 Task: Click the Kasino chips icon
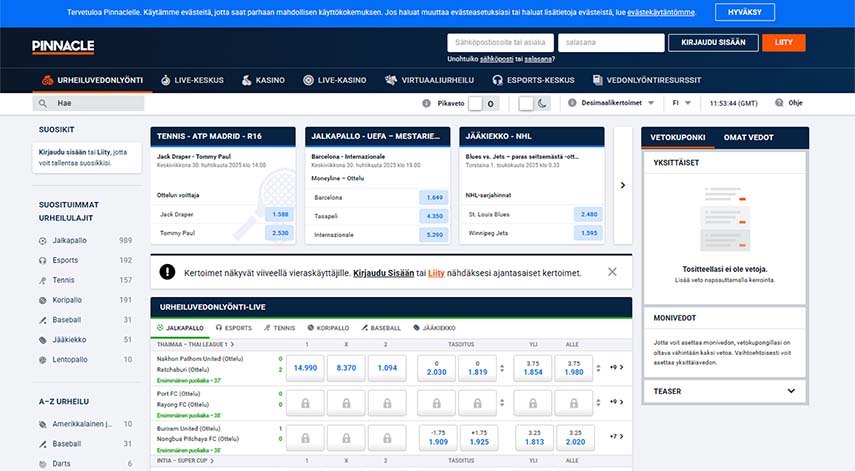246,80
